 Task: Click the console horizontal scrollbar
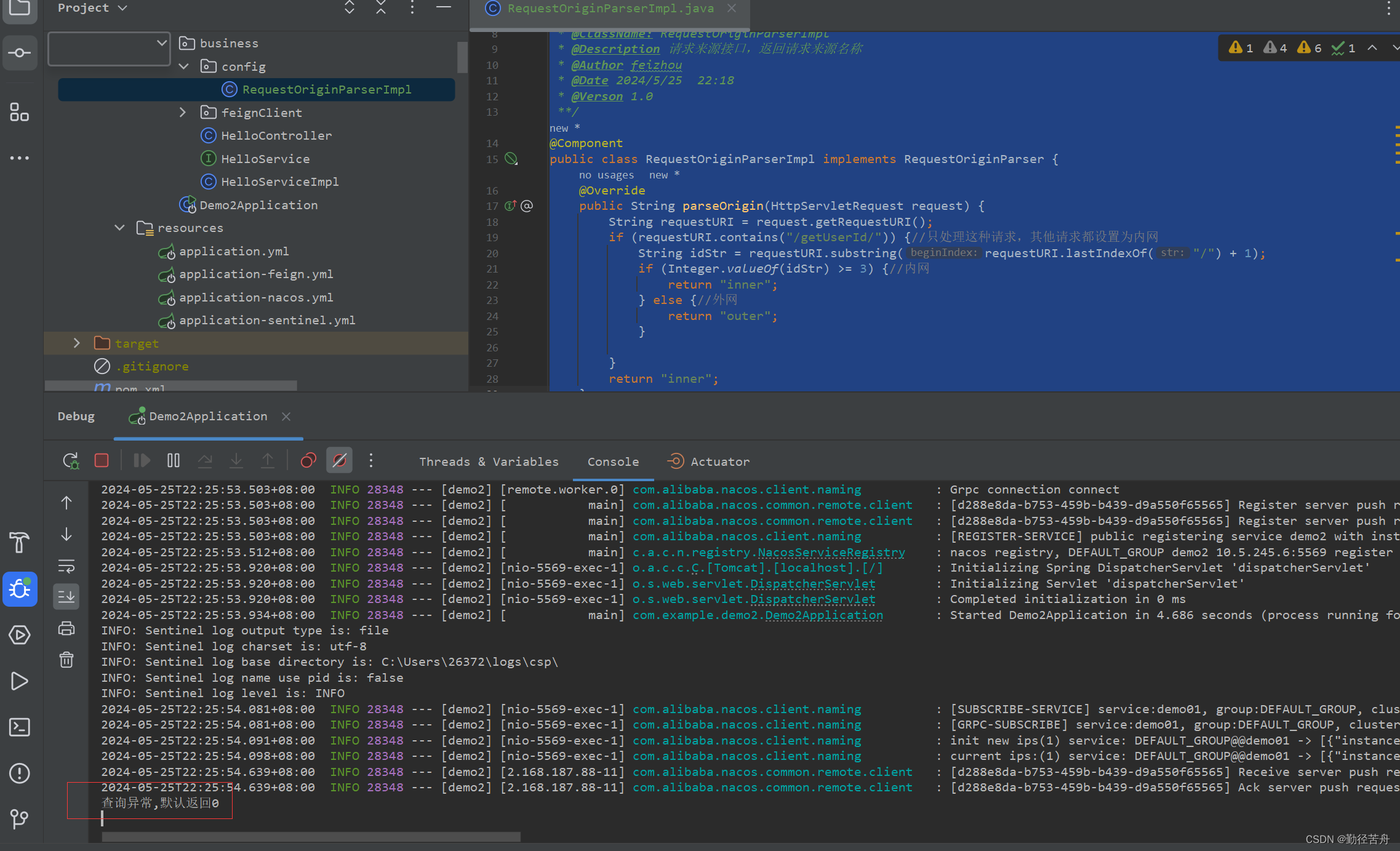[311, 837]
